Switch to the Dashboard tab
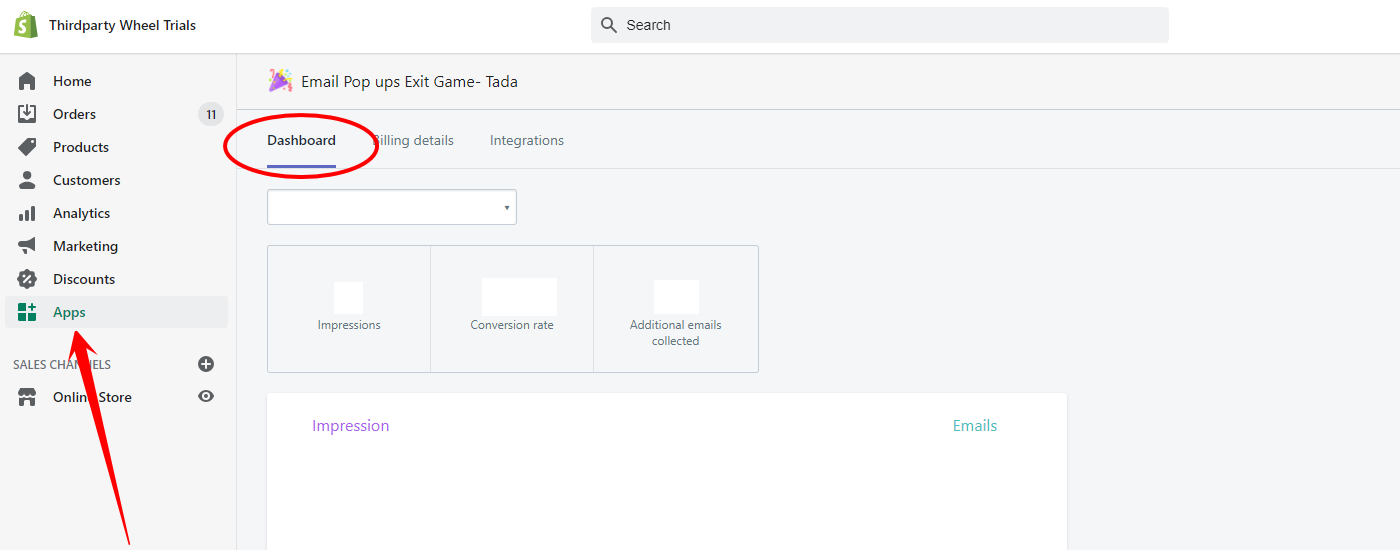Viewport: 1400px width, 550px height. point(301,141)
